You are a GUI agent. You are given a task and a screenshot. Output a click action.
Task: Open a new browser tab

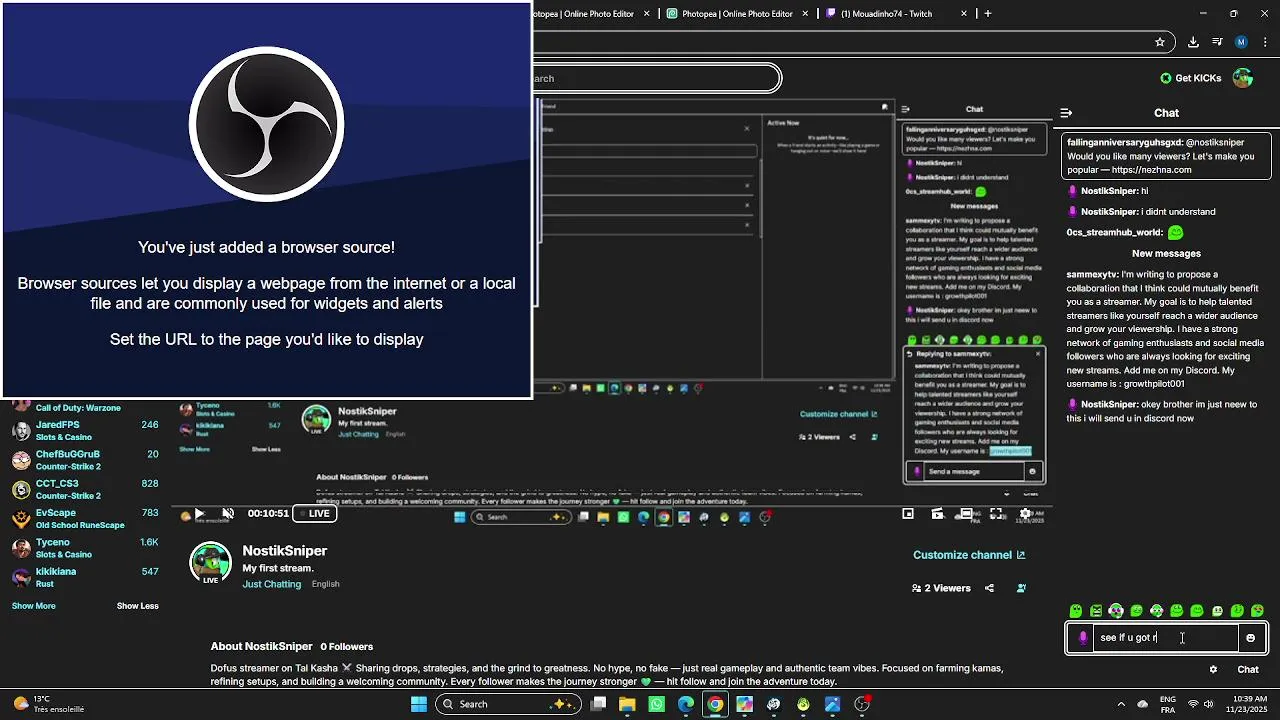tap(988, 14)
